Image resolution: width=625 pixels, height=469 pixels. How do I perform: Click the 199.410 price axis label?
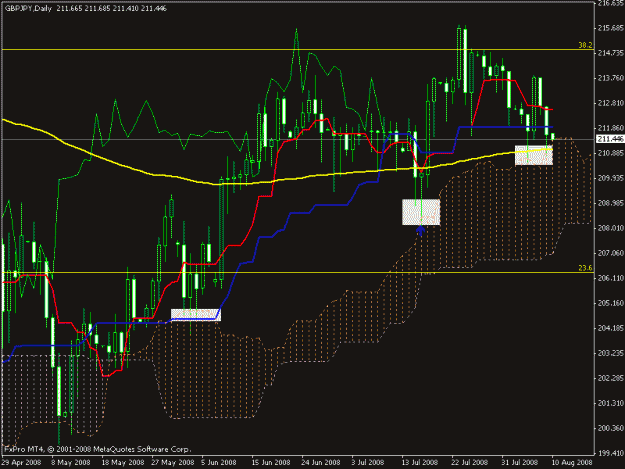611,453
